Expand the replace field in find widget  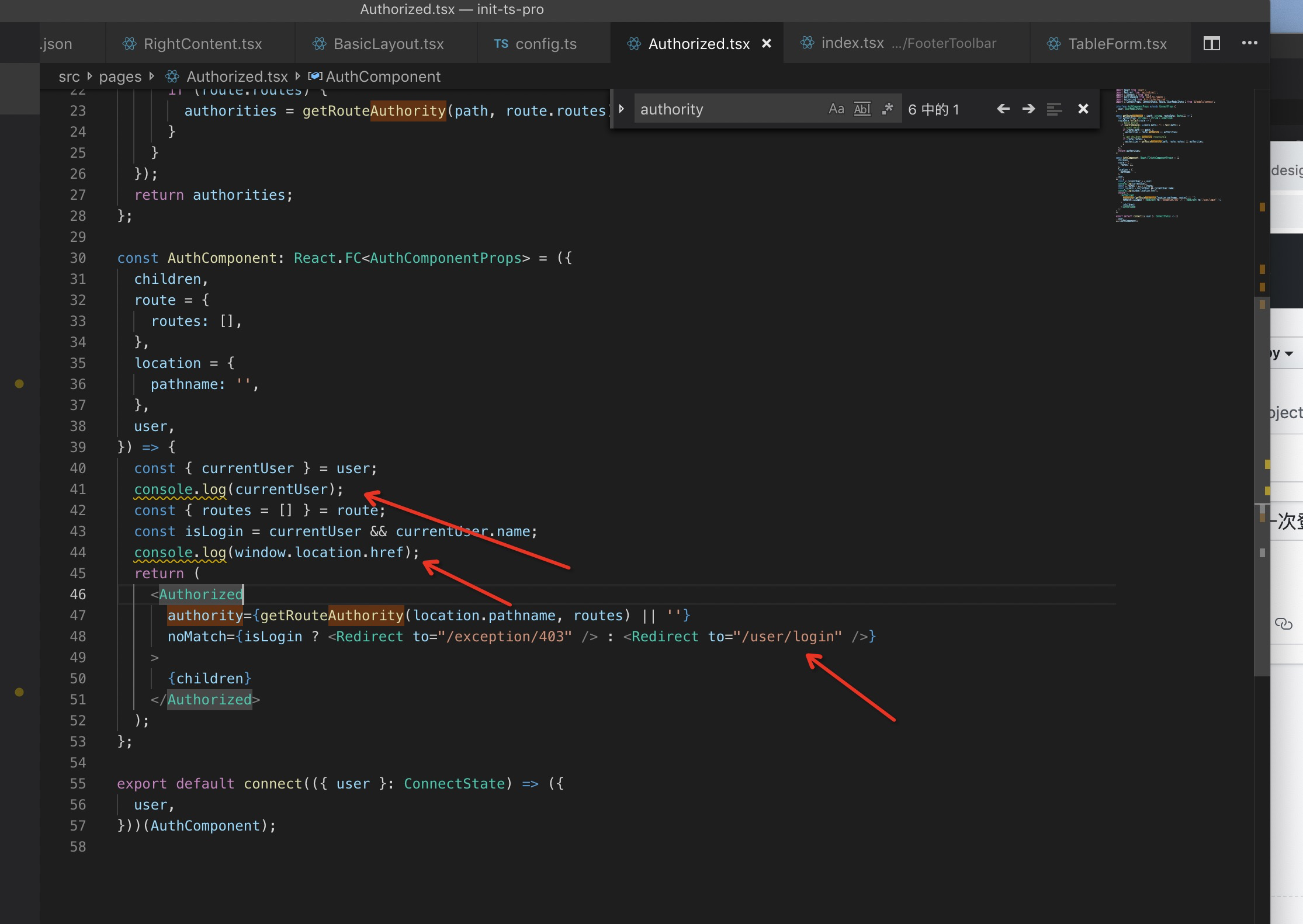tap(622, 109)
